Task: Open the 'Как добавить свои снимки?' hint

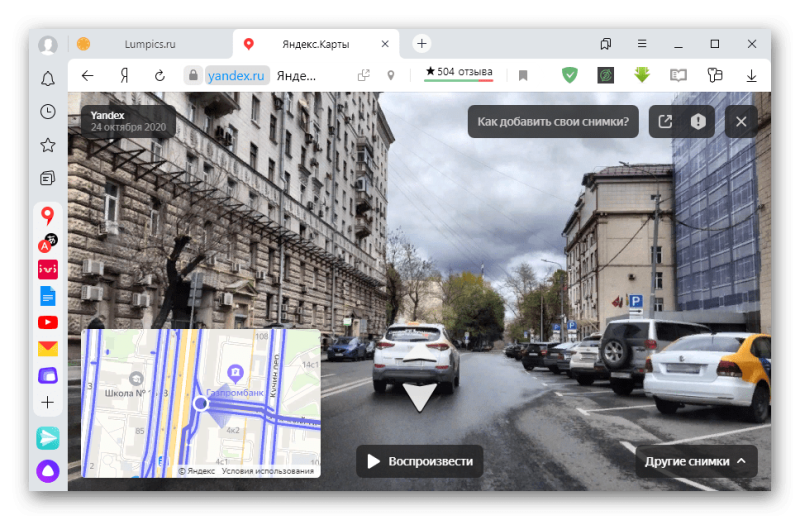Action: 553,121
